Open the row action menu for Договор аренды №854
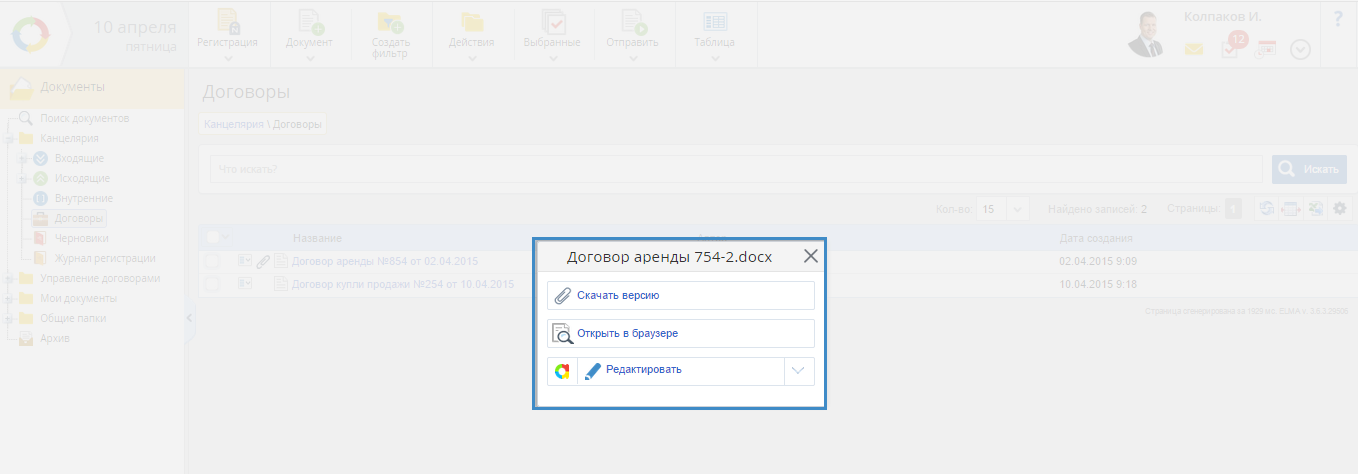Viewport: 1358px width, 474px height. point(244,261)
